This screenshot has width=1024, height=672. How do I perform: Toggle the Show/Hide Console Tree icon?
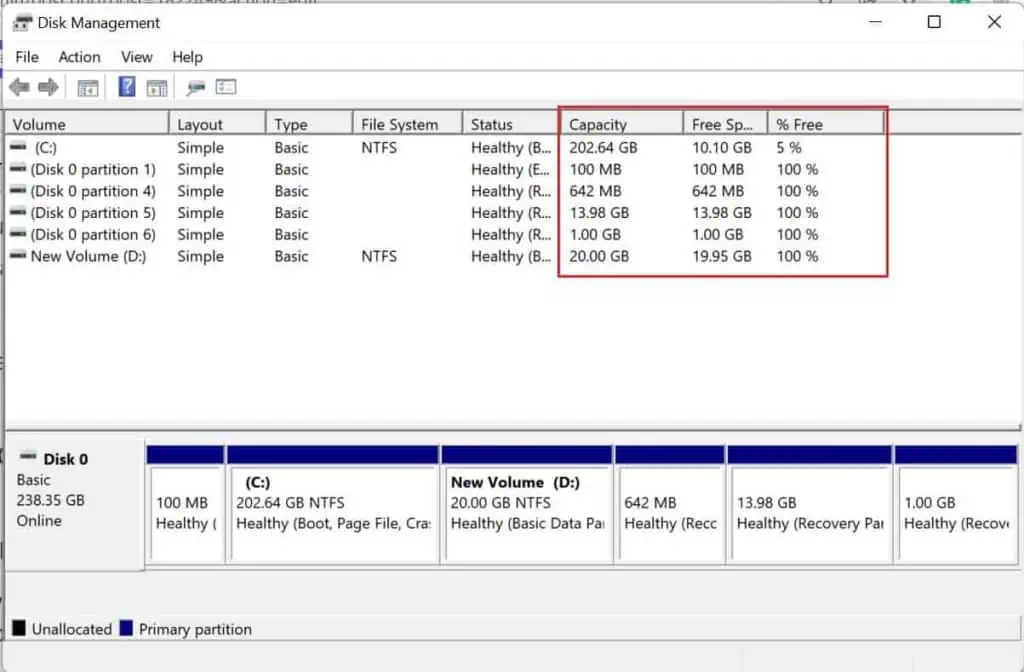pos(87,87)
